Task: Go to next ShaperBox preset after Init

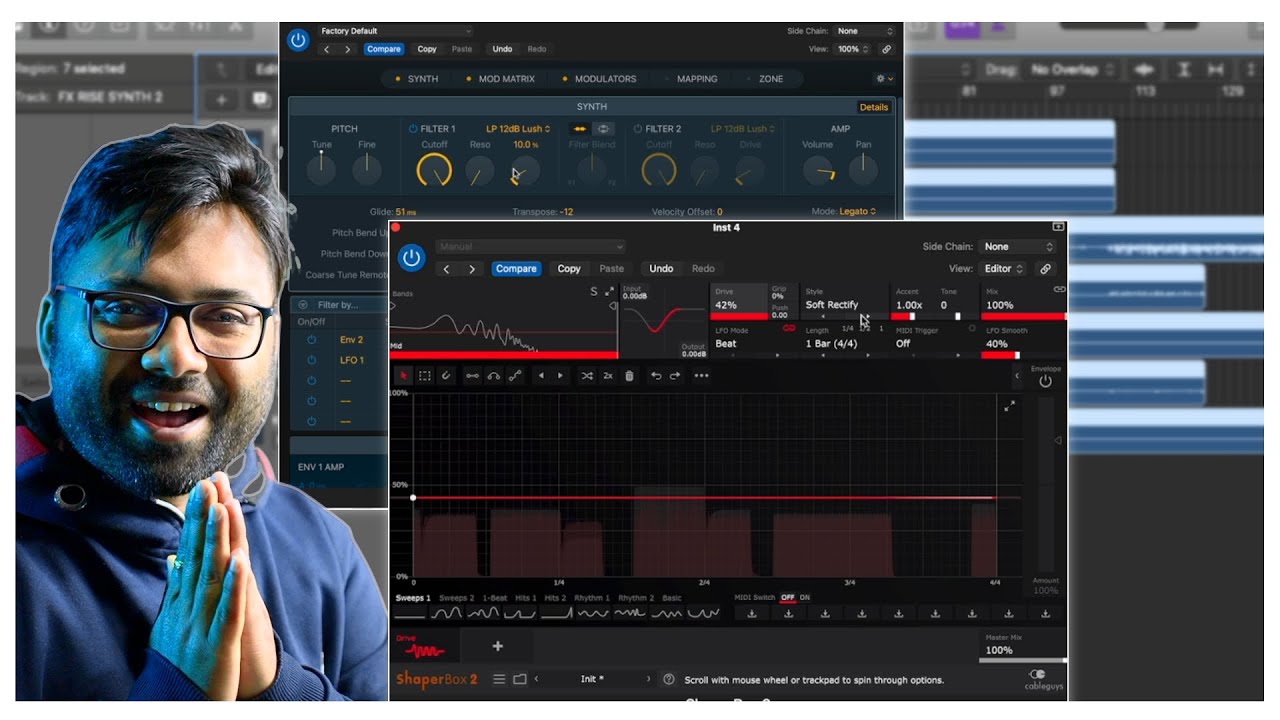Action: (x=648, y=679)
